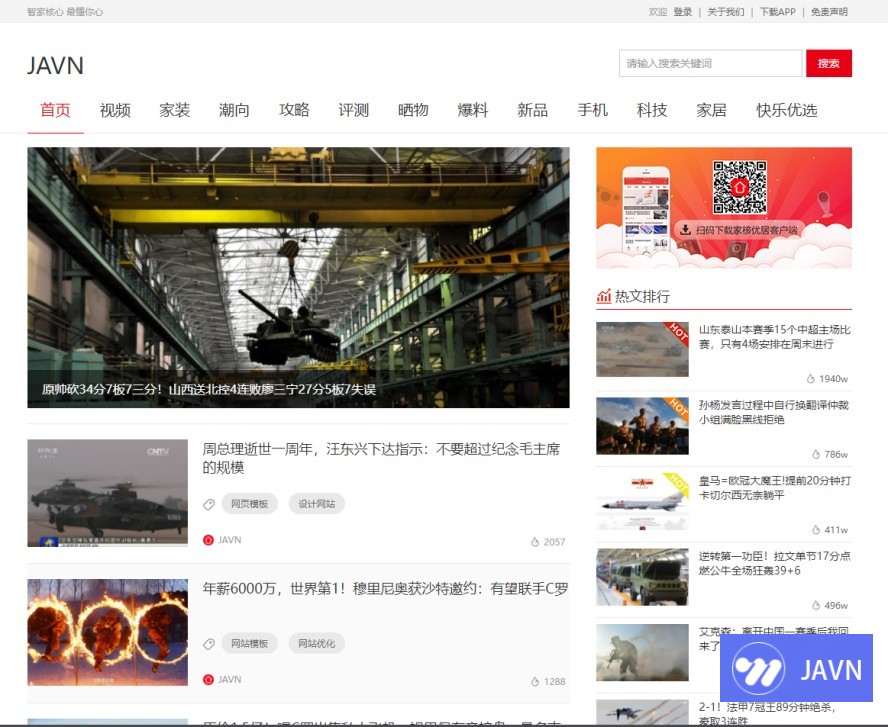Open the military jeep hot-list thumbnail

tap(642, 577)
